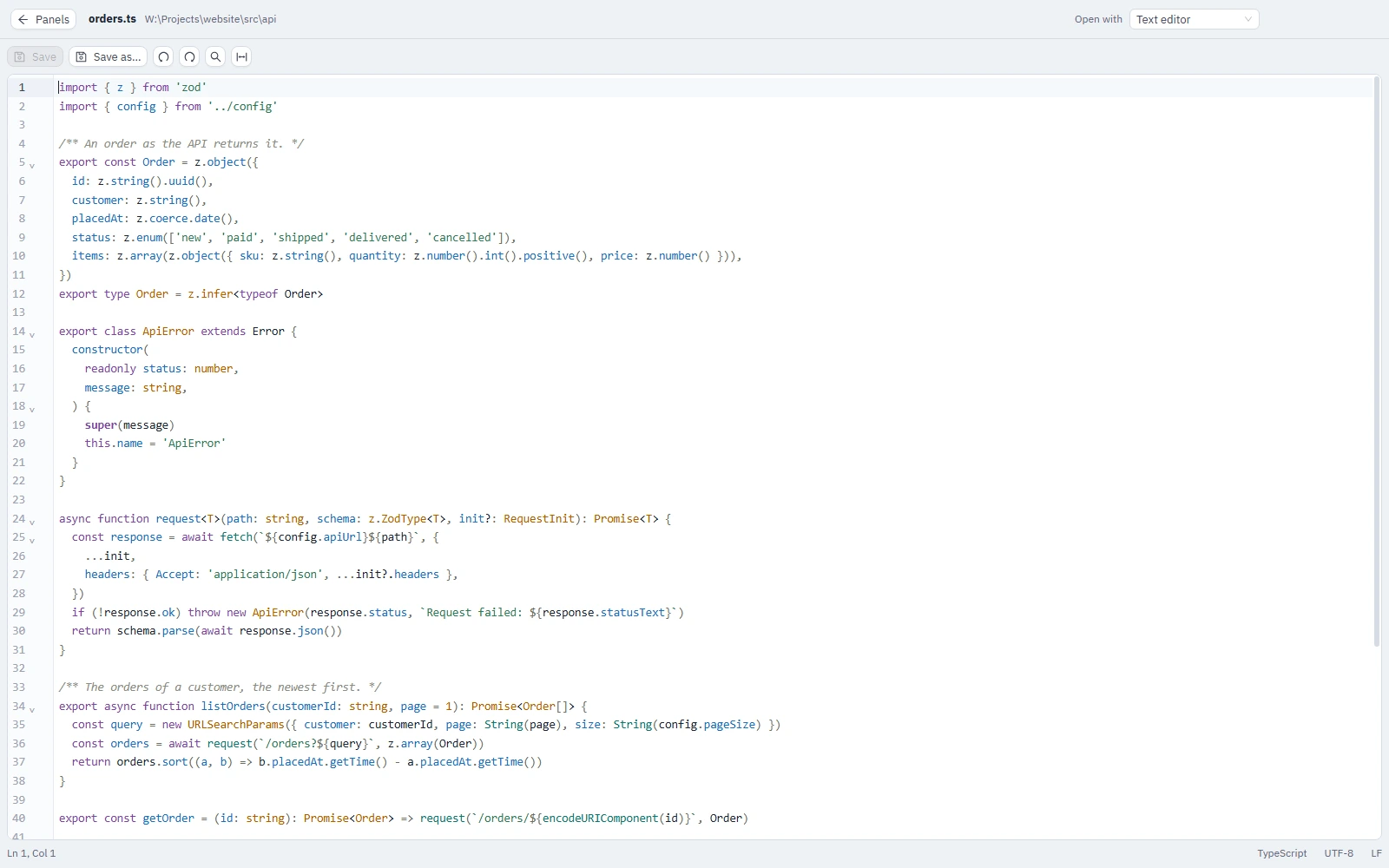Click the Ln 1, Col 1 cursor position

(31, 853)
